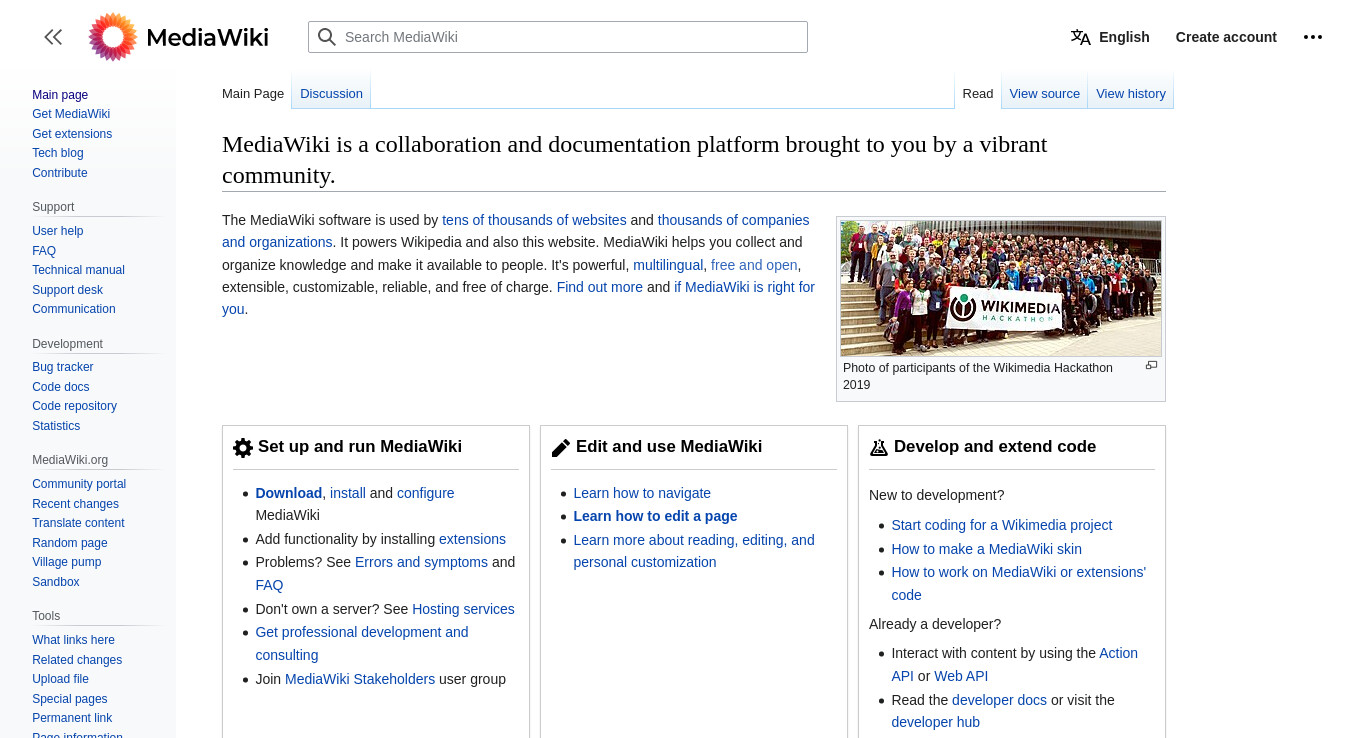Click the MediaWiki sunflower logo
Screen dimensions: 1366x738
pos(113,37)
